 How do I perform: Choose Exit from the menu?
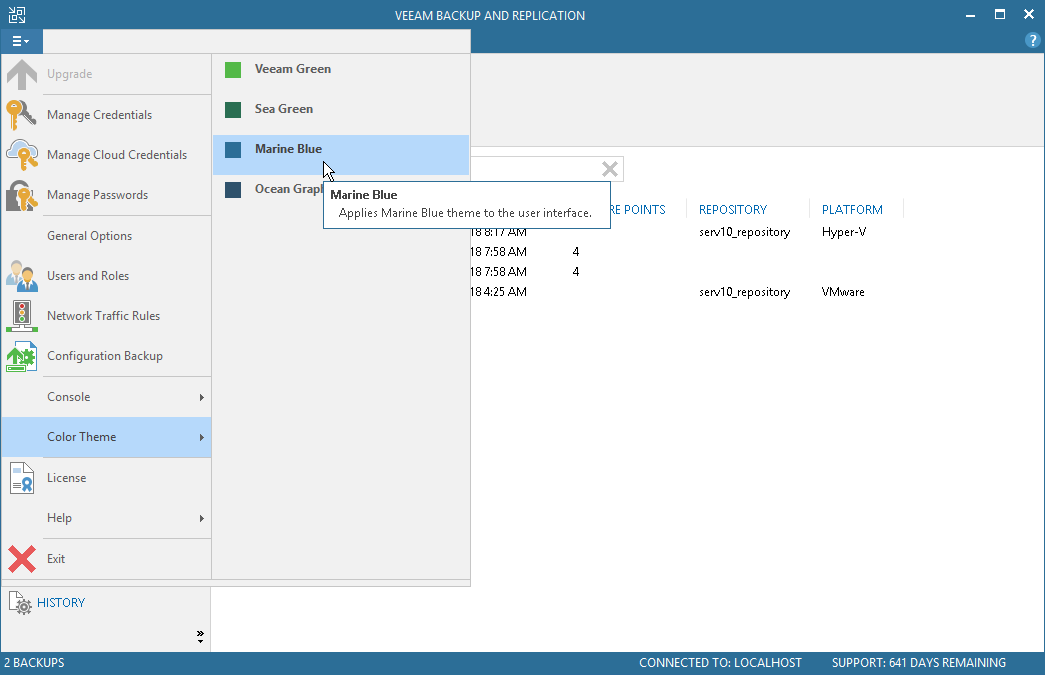click(x=56, y=559)
